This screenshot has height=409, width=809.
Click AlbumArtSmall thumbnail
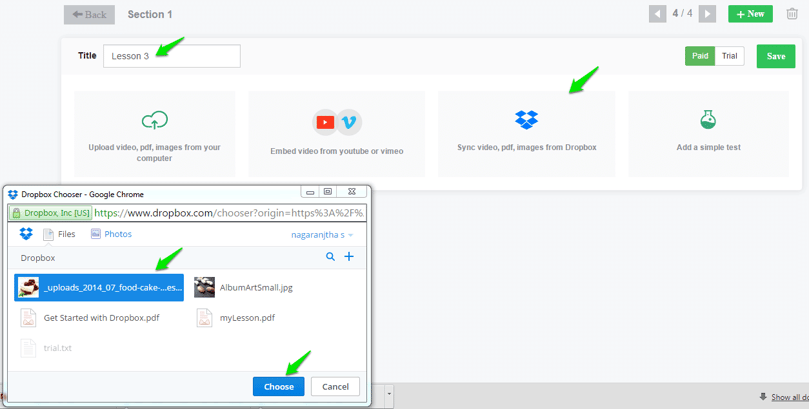pos(204,287)
